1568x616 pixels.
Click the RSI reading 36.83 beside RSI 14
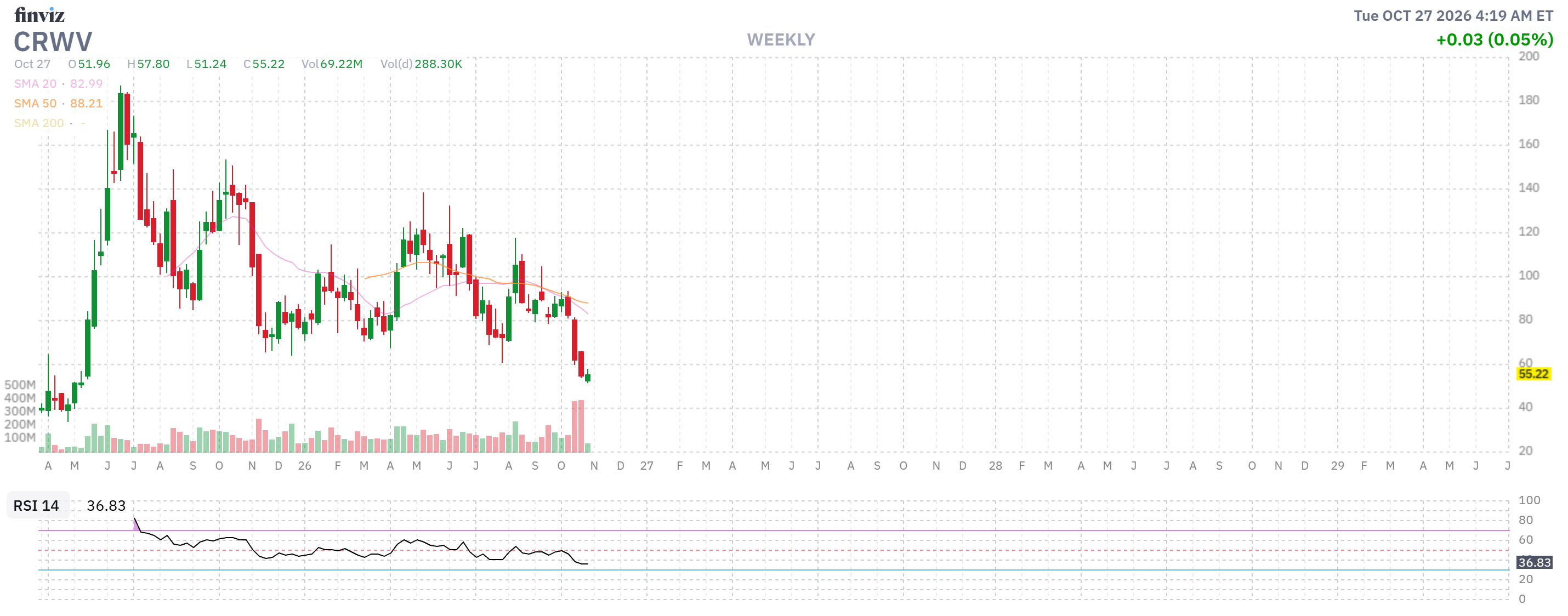(106, 505)
